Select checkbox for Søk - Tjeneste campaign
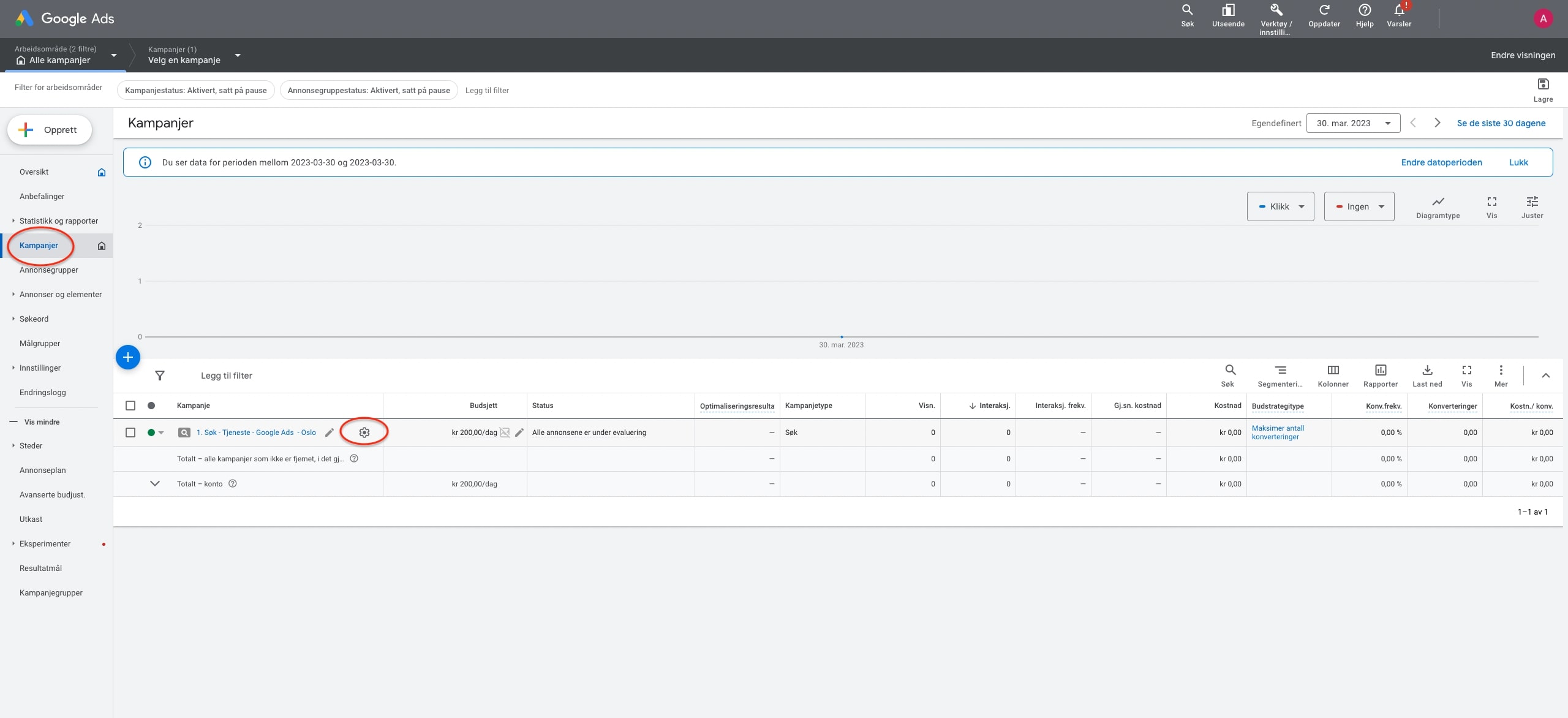 coord(130,433)
